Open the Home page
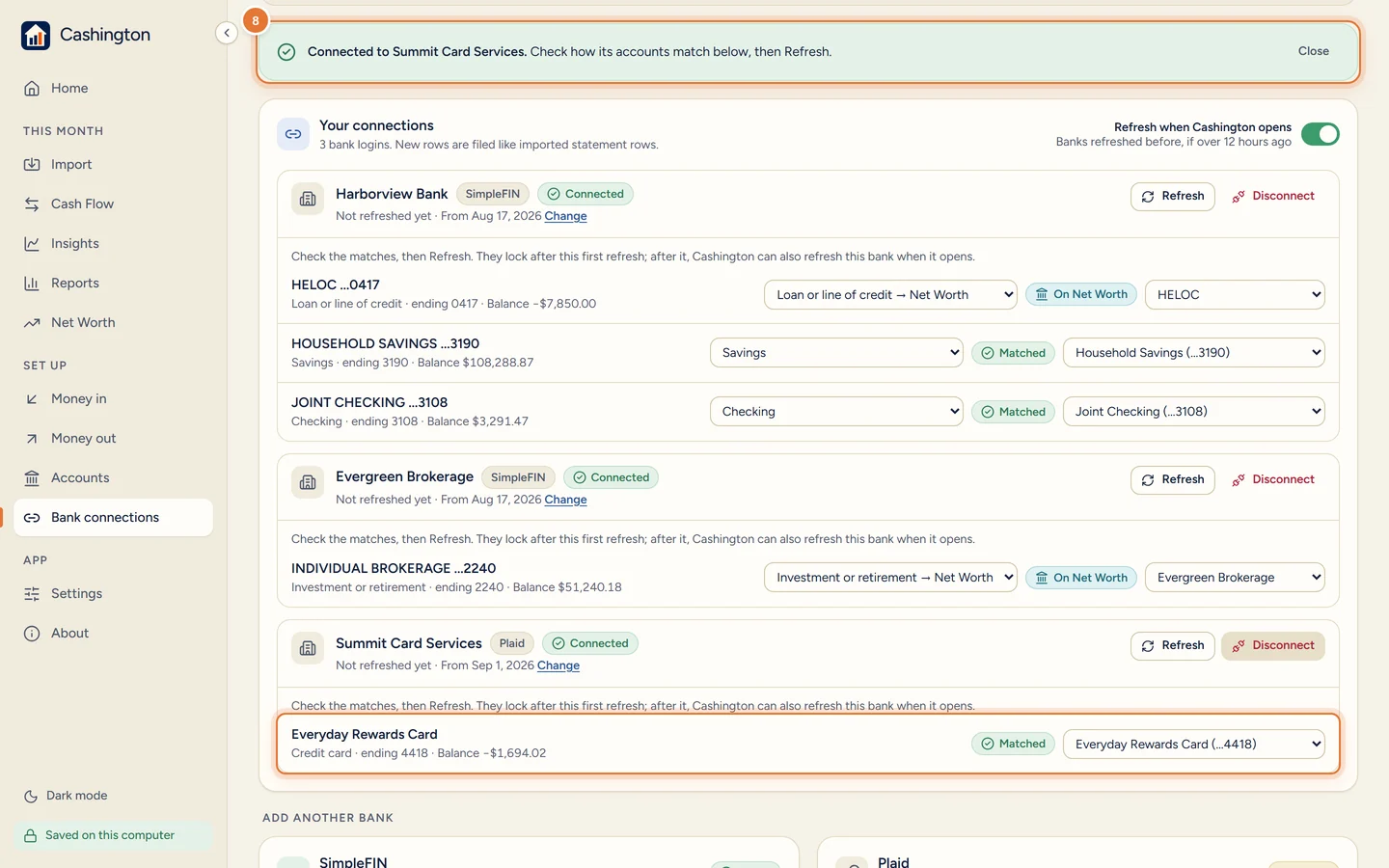This screenshot has width=1389, height=868. tap(113, 88)
